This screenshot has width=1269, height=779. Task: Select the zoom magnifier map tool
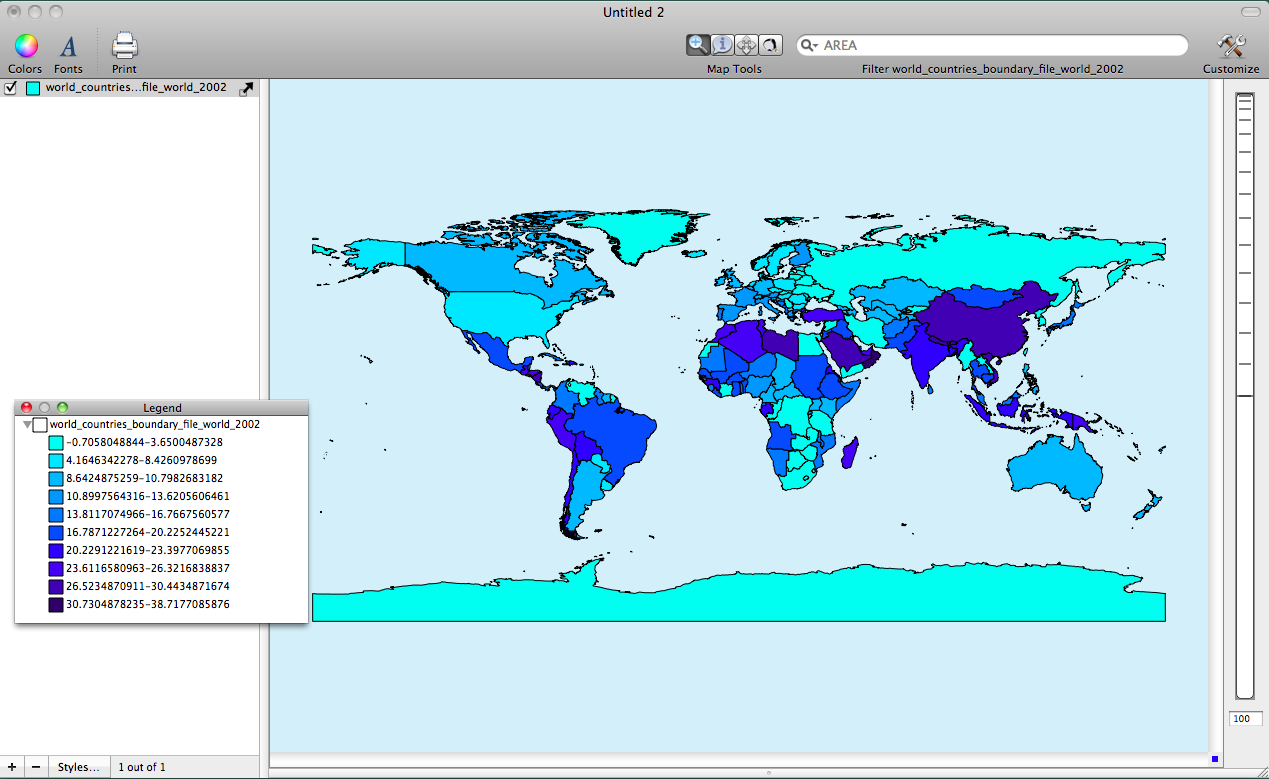pos(698,45)
